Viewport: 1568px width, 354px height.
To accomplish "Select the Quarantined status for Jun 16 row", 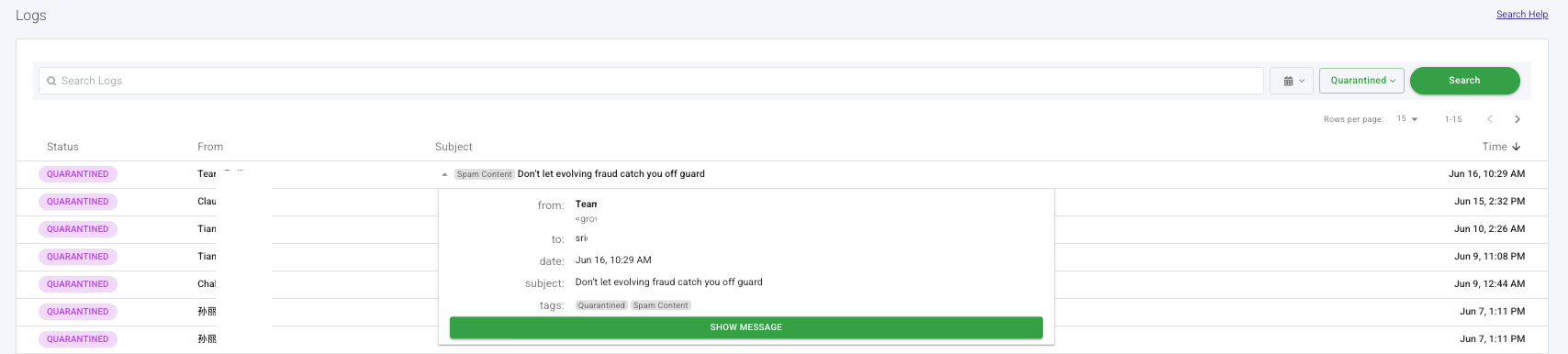I will tap(77, 174).
